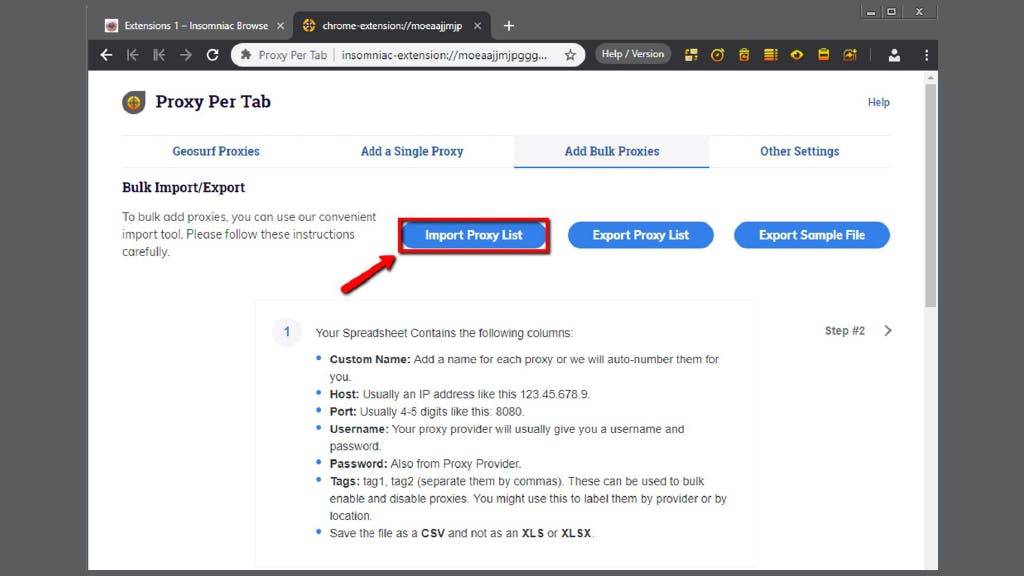This screenshot has height=576, width=1024.
Task: Close the Extensions 1 tab
Action: coord(280,26)
